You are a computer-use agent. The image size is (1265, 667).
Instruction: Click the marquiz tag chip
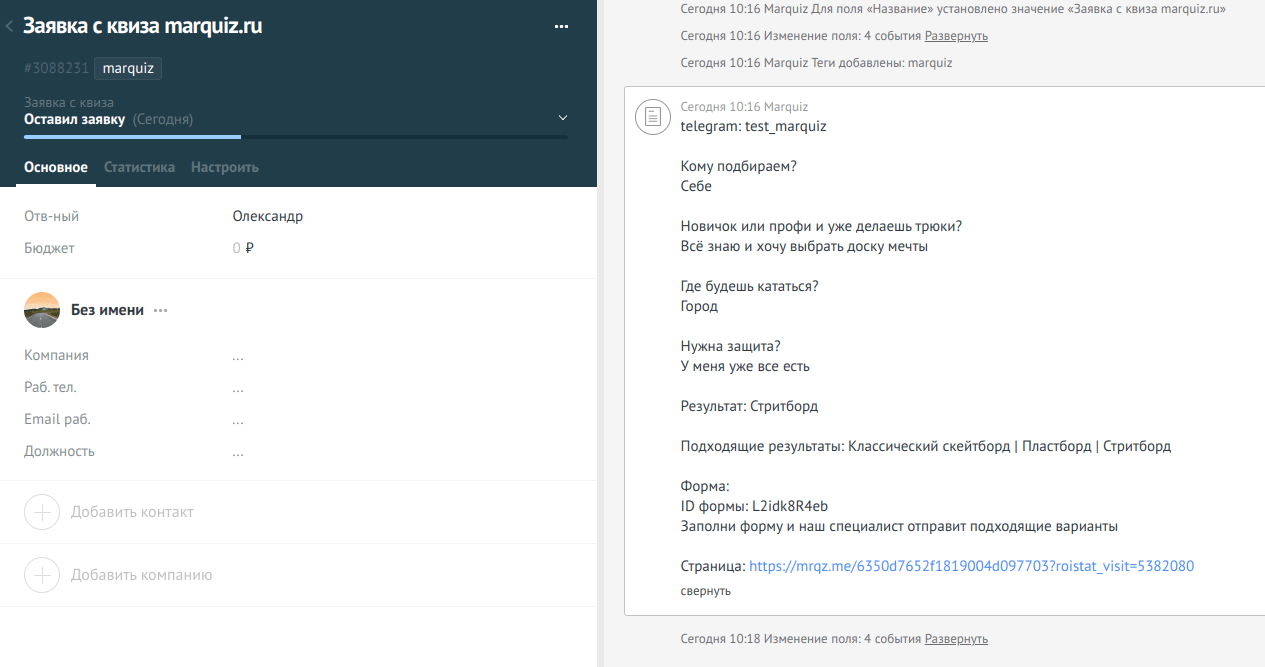coord(128,69)
